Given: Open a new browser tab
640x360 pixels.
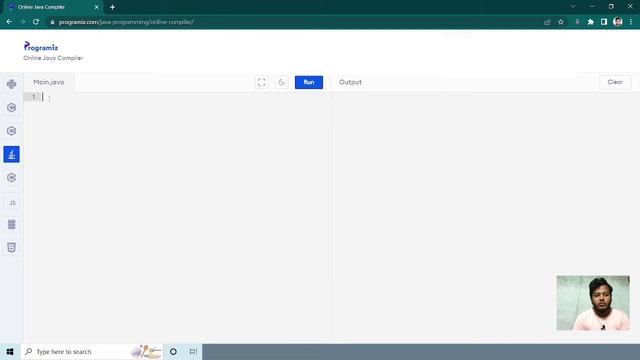Looking at the screenshot, I should click(x=112, y=7).
